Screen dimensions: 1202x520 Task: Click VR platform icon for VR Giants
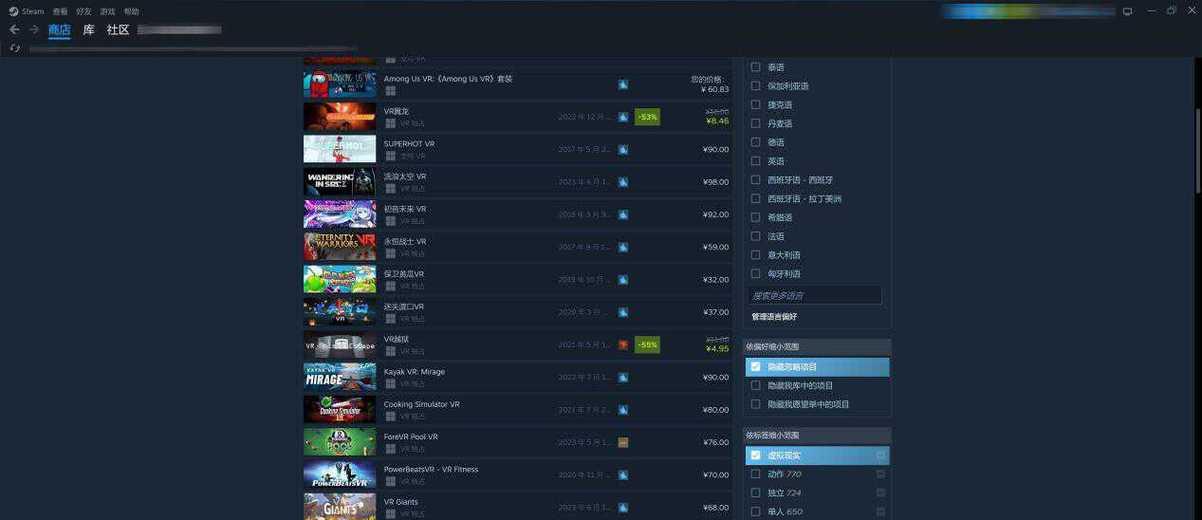click(623, 507)
